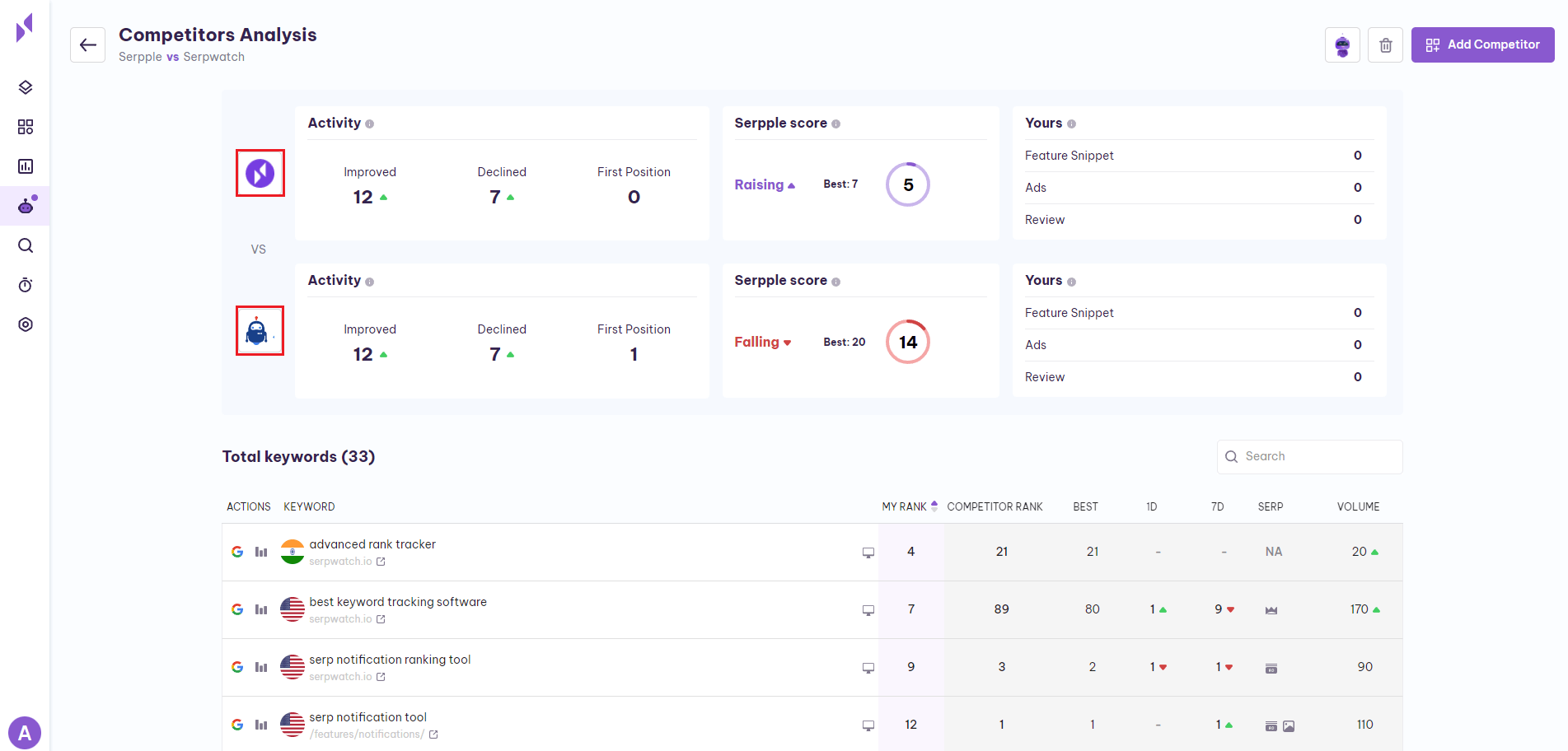Select the competitors robot icon in sidebar
This screenshot has height=751, width=1568.
tap(26, 206)
